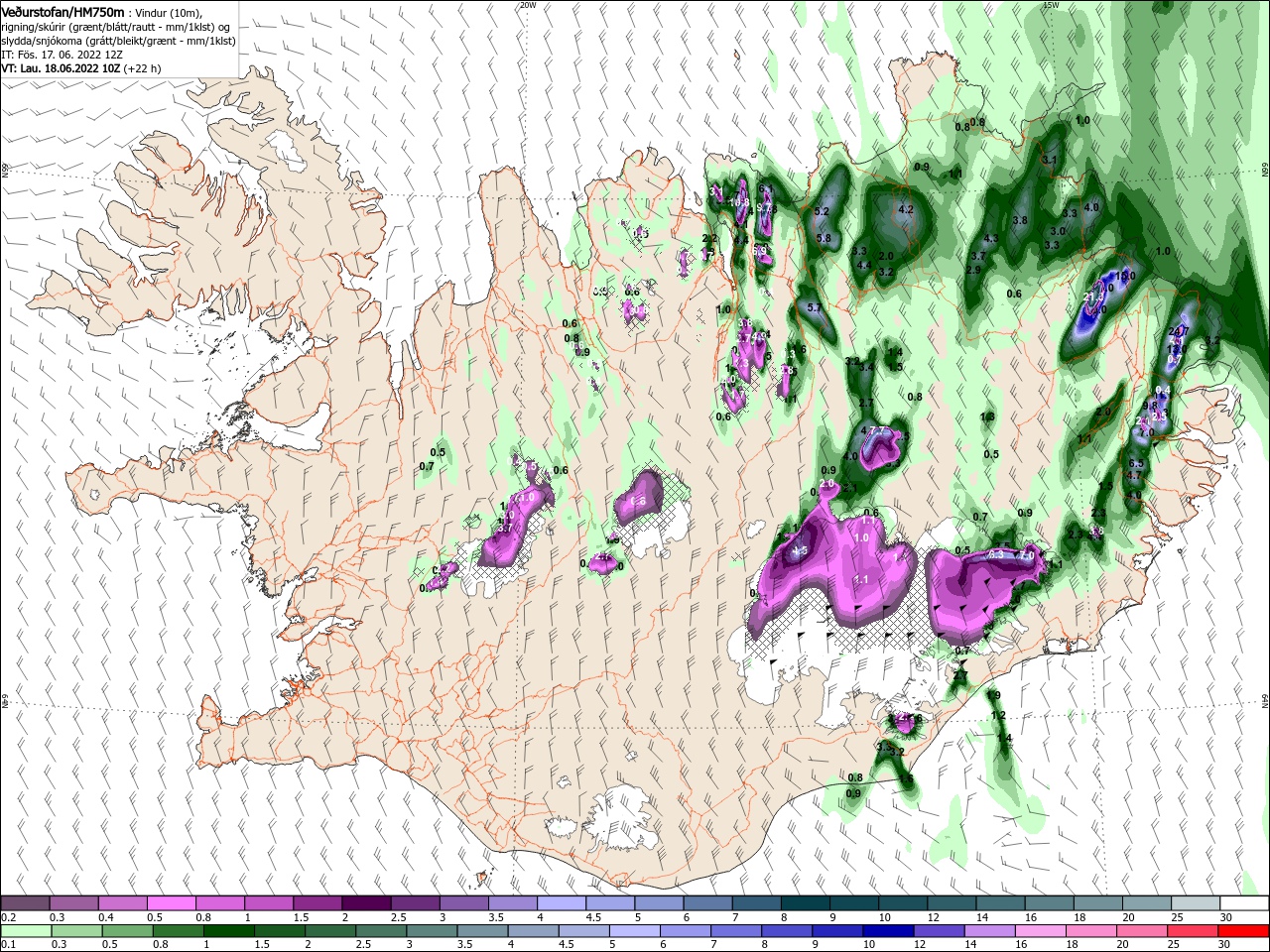
Task: Click the top-row swatch between 20 and 25
Action: 1144,902
